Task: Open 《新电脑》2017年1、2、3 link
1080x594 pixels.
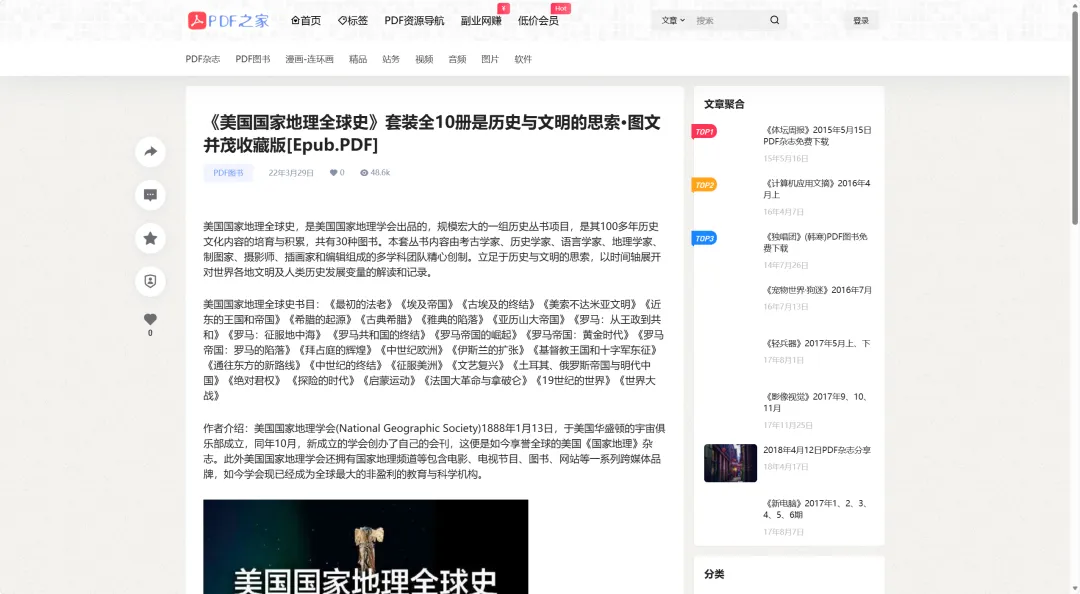Action: point(816,509)
